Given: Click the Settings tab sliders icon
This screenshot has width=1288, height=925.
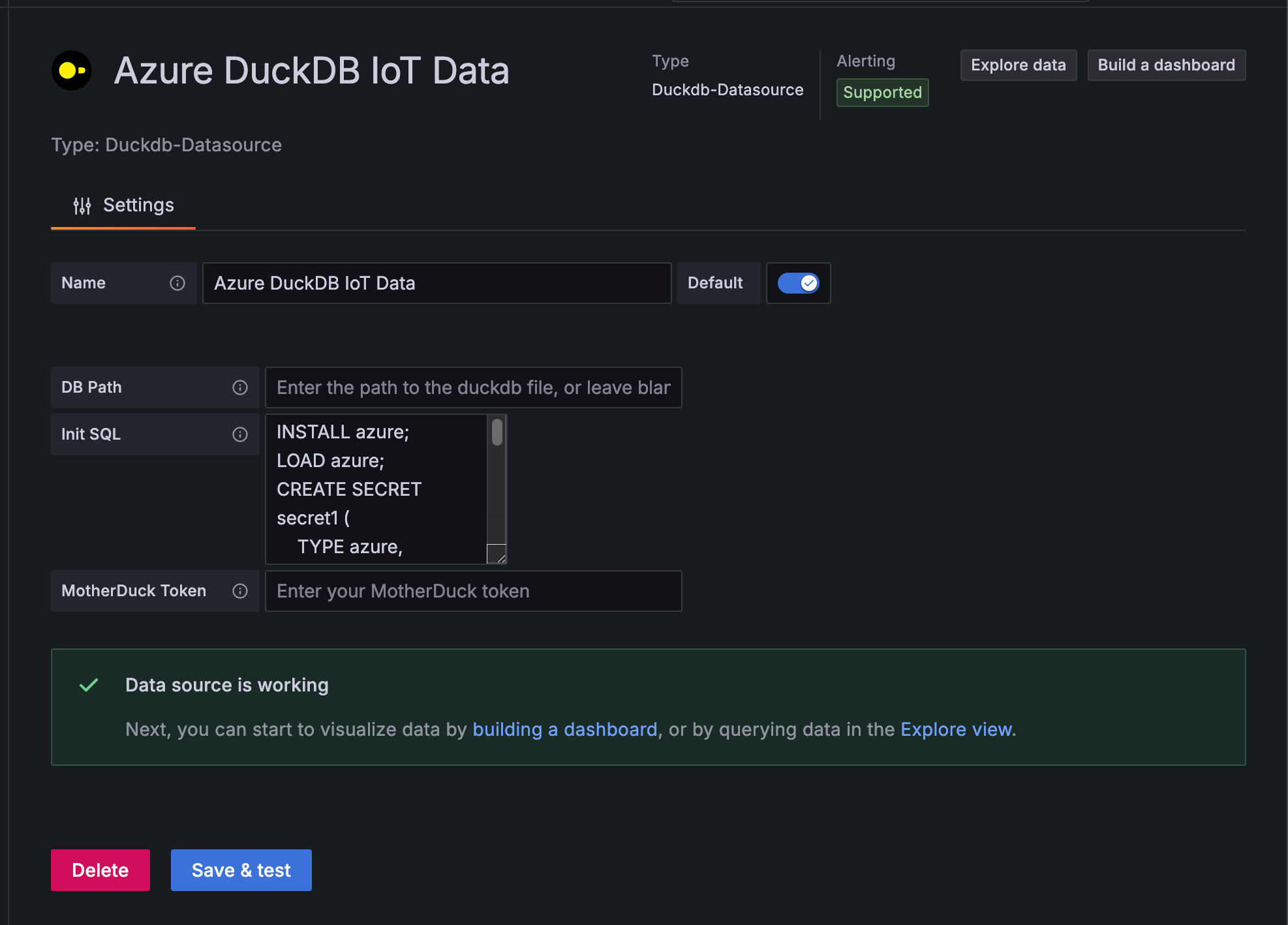Looking at the screenshot, I should [82, 206].
